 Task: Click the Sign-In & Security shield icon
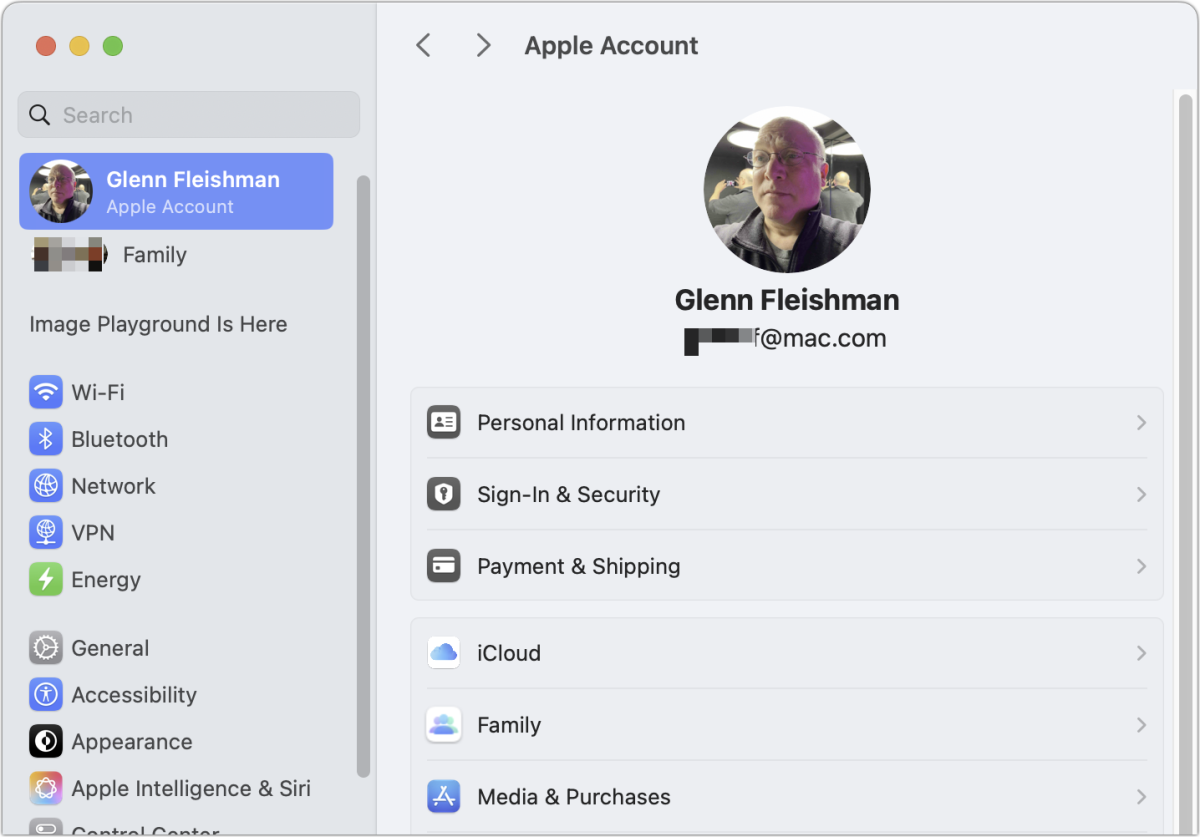pos(443,494)
